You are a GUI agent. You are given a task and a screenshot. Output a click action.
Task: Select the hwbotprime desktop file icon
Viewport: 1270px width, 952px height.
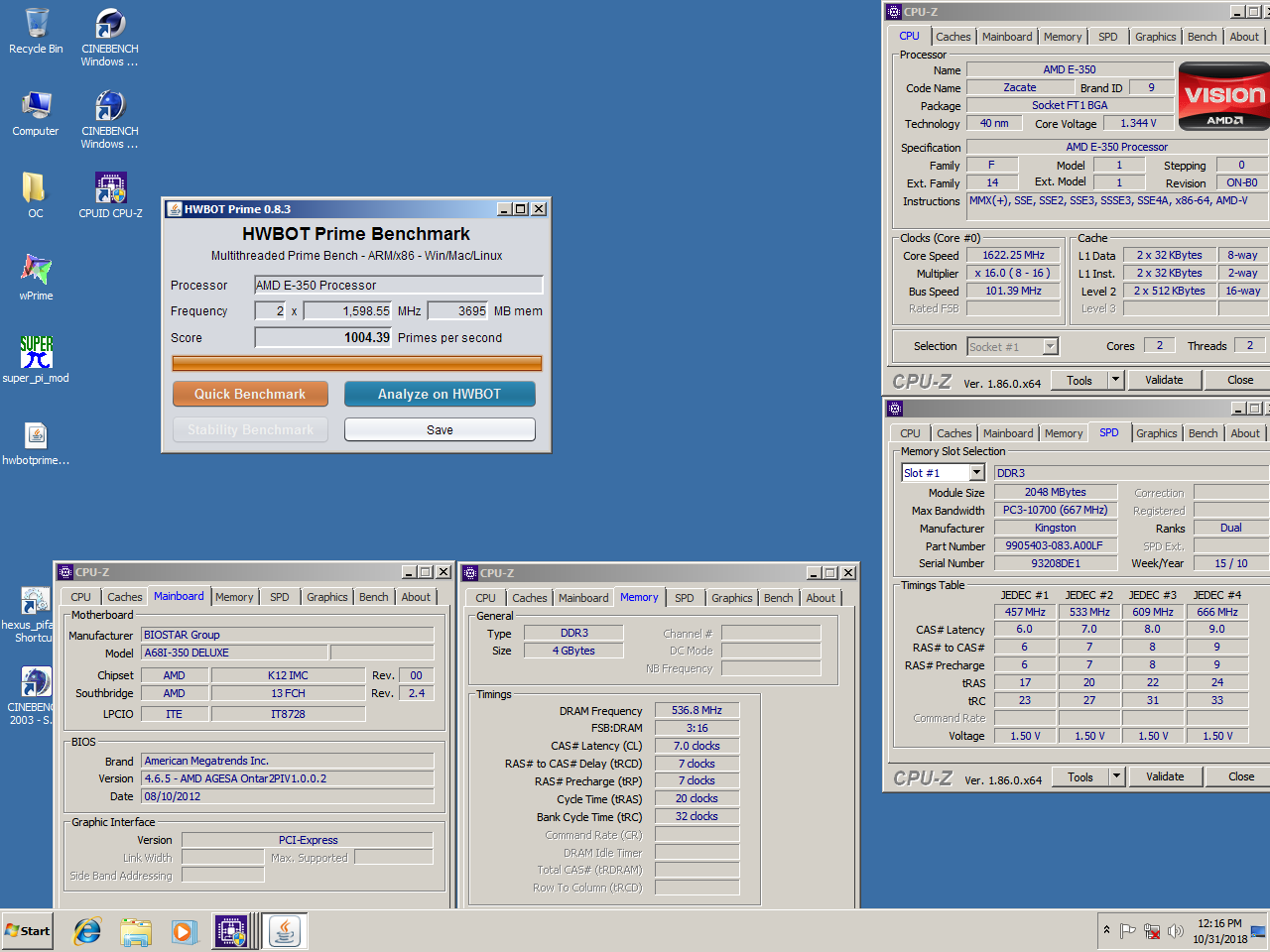(x=36, y=442)
